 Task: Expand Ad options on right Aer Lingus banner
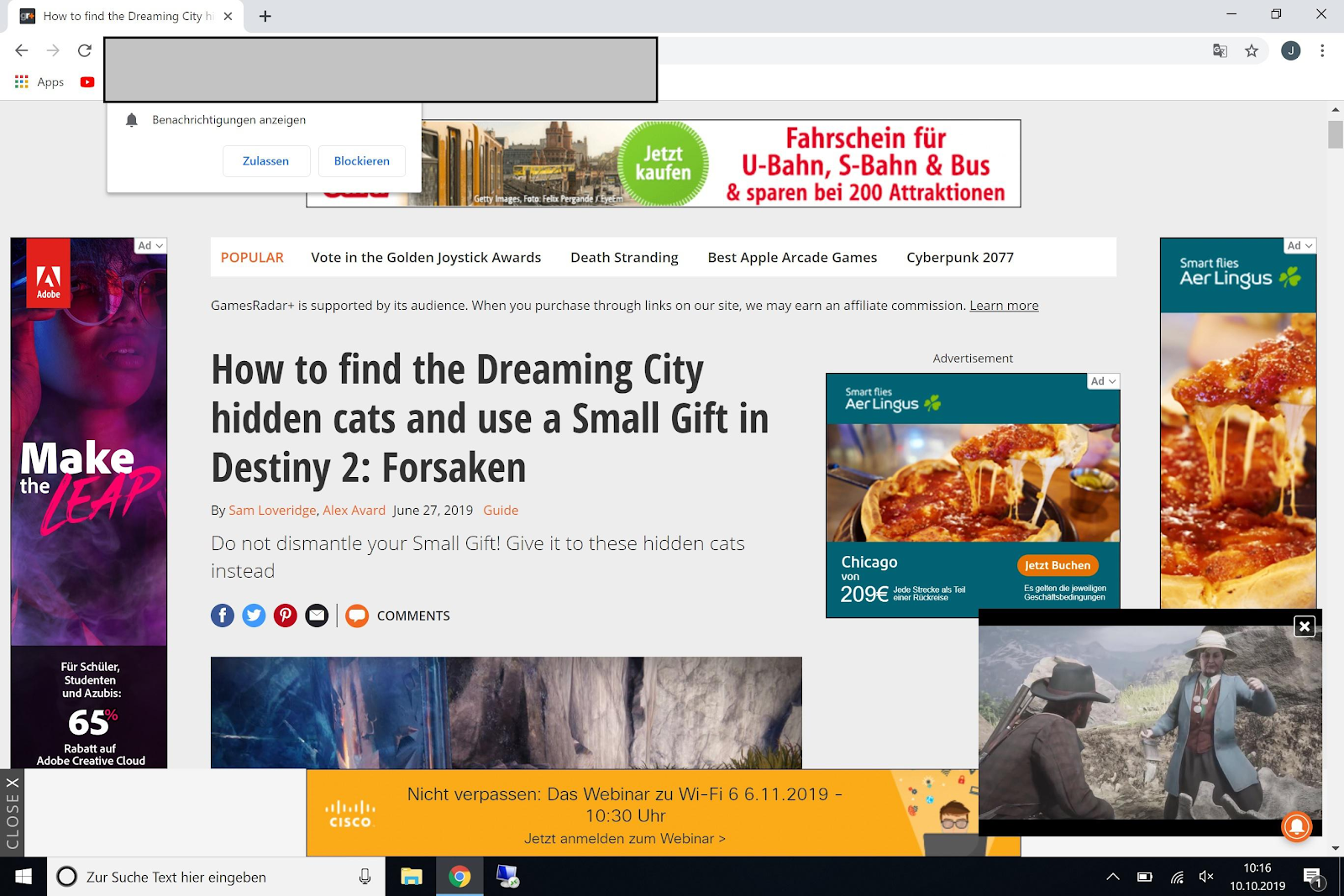pos(1300,245)
